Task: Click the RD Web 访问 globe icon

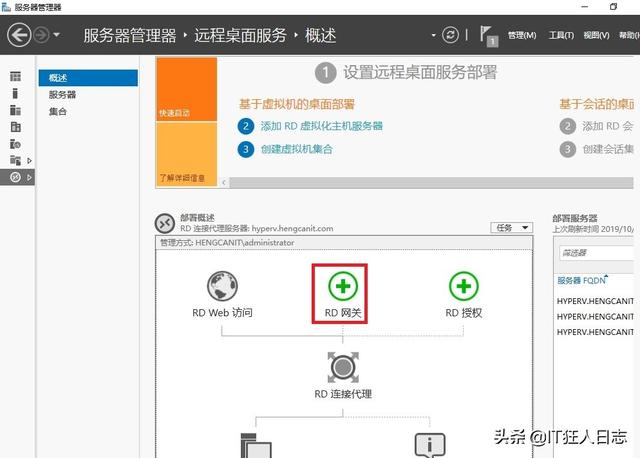Action: (x=221, y=287)
